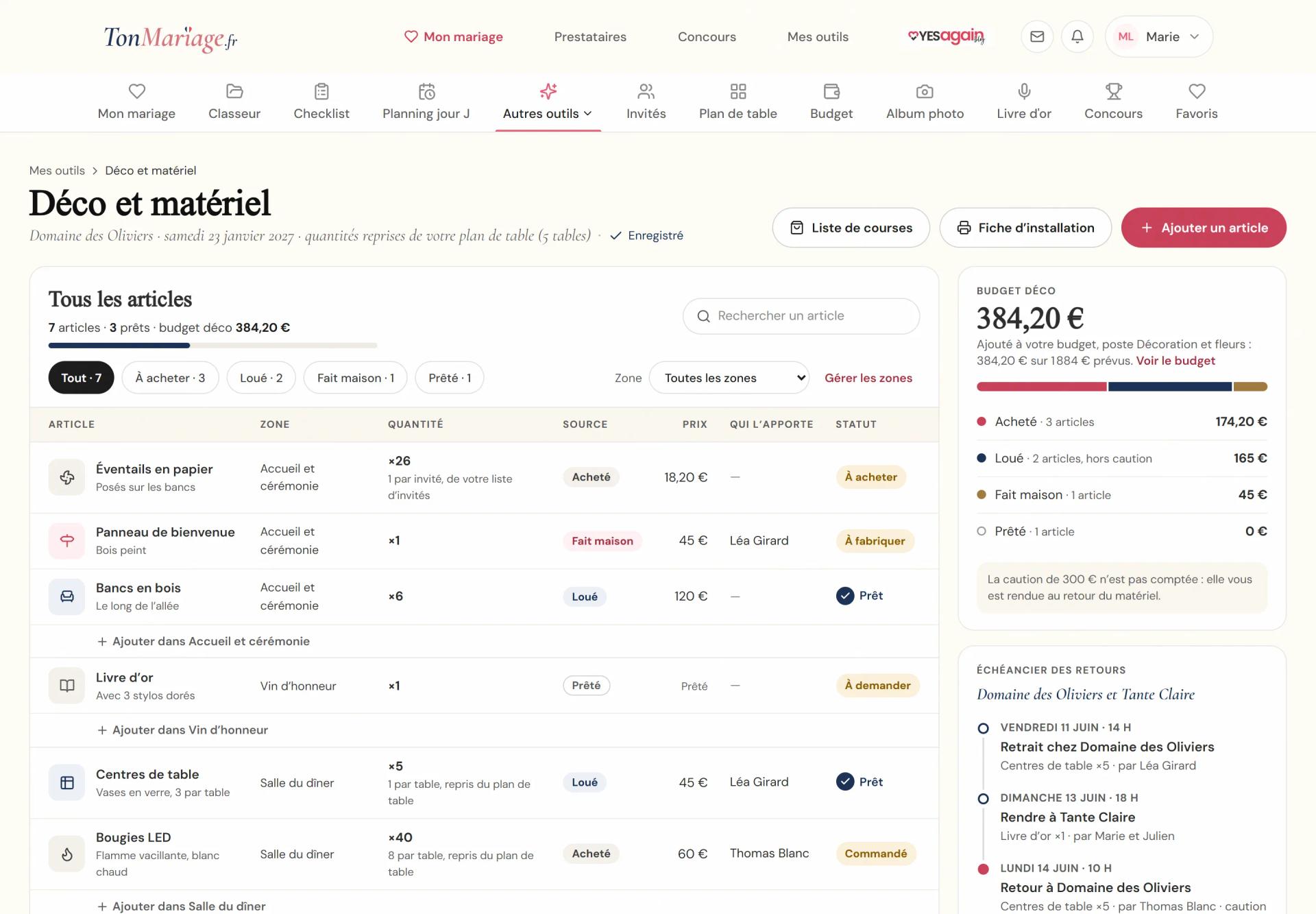Expand the Autres outils menu

tap(548, 103)
